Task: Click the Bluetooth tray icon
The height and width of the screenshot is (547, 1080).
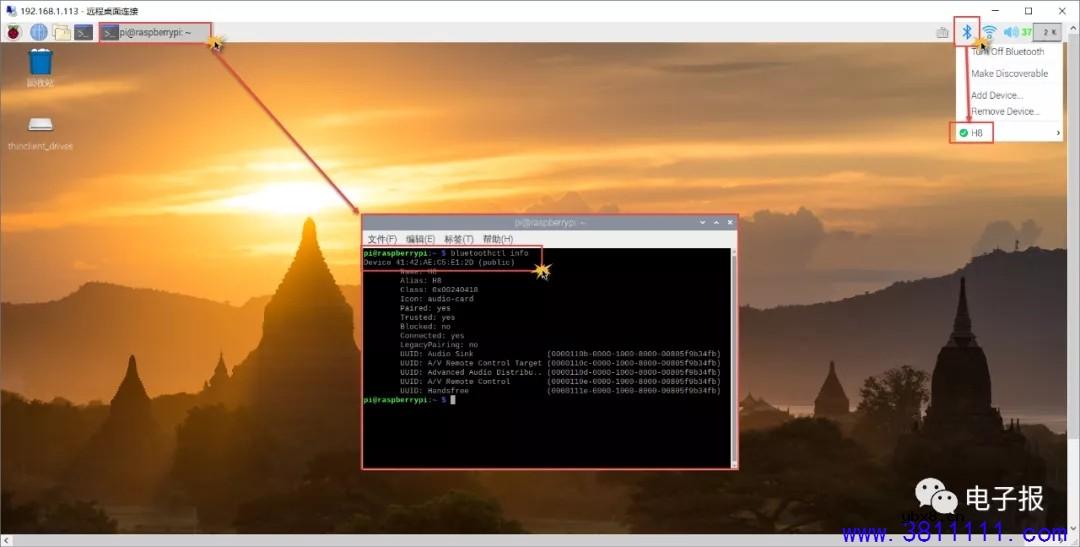Action: [x=966, y=32]
